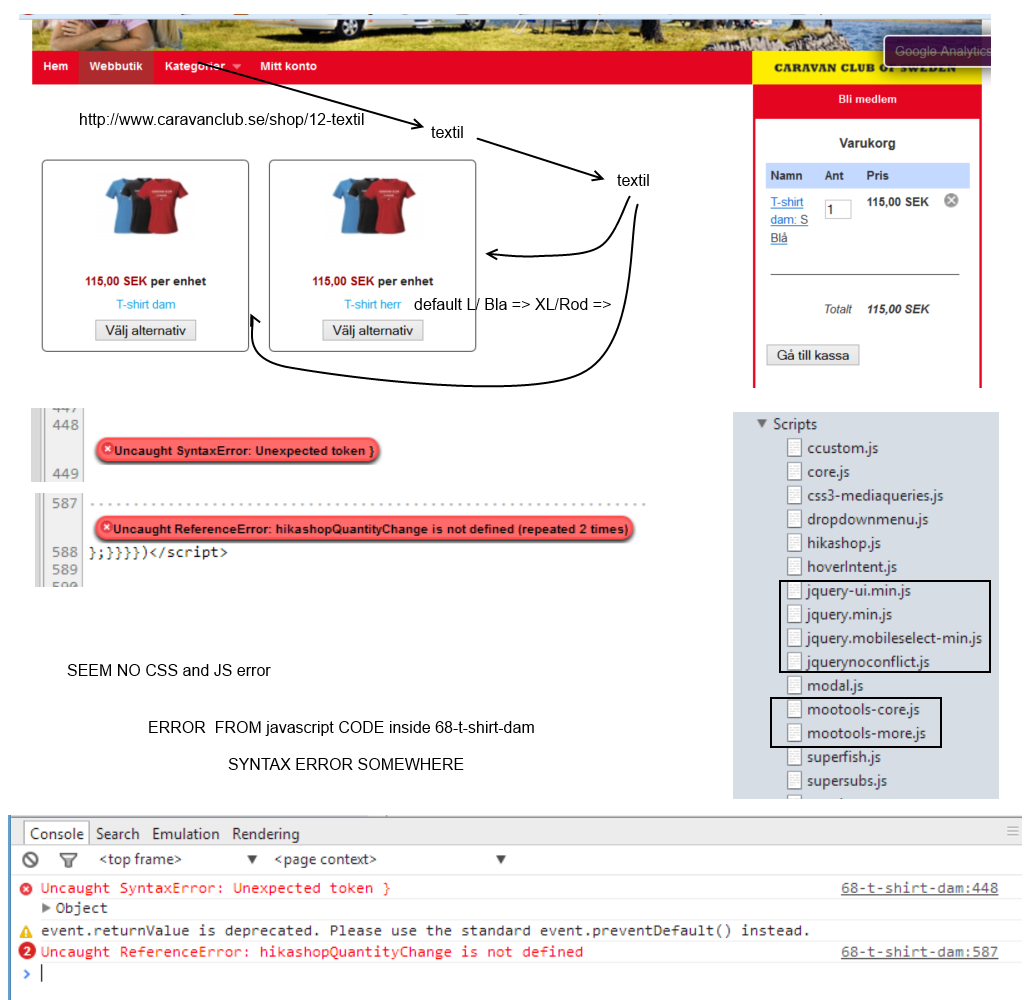Open the T-shirt dam product link
Viewport: 1030px width, 1000px height.
[x=146, y=304]
